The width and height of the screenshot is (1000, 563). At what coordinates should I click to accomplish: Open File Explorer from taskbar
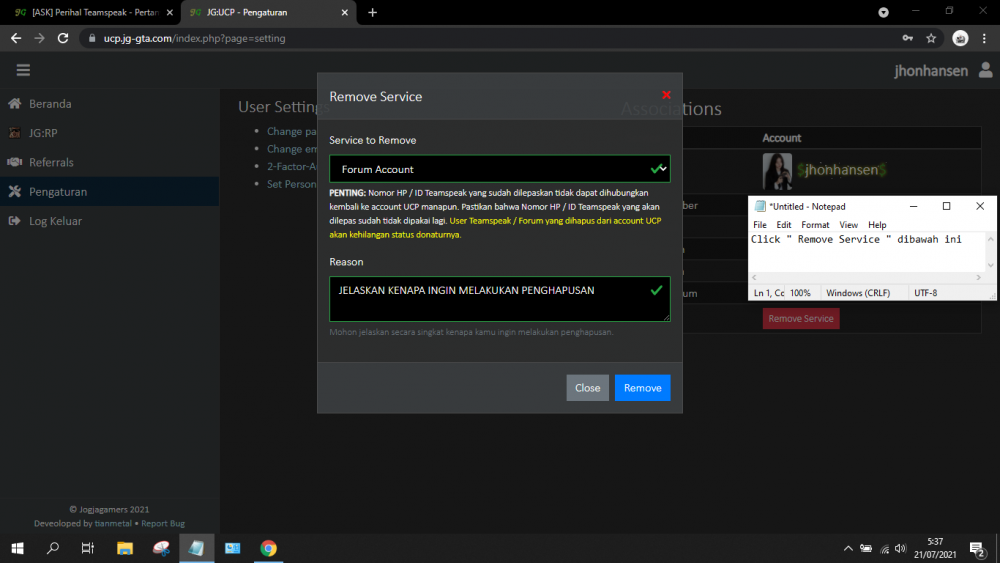(124, 548)
